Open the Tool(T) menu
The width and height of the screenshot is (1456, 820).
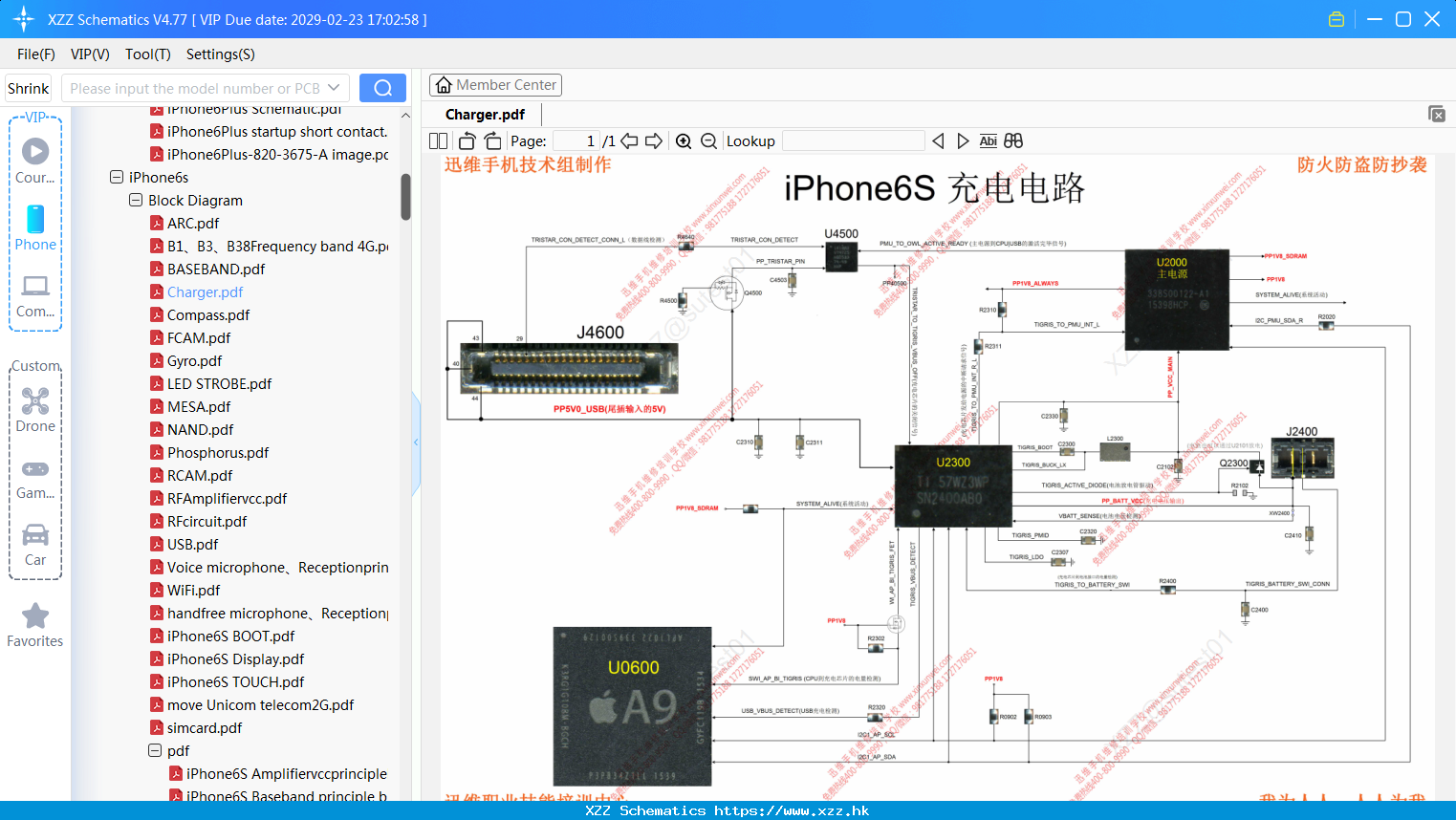pyautogui.click(x=148, y=54)
